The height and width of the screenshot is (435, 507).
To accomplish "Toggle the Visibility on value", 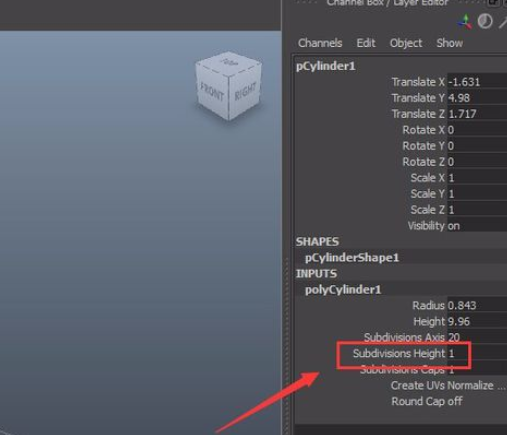I will 477,226.
